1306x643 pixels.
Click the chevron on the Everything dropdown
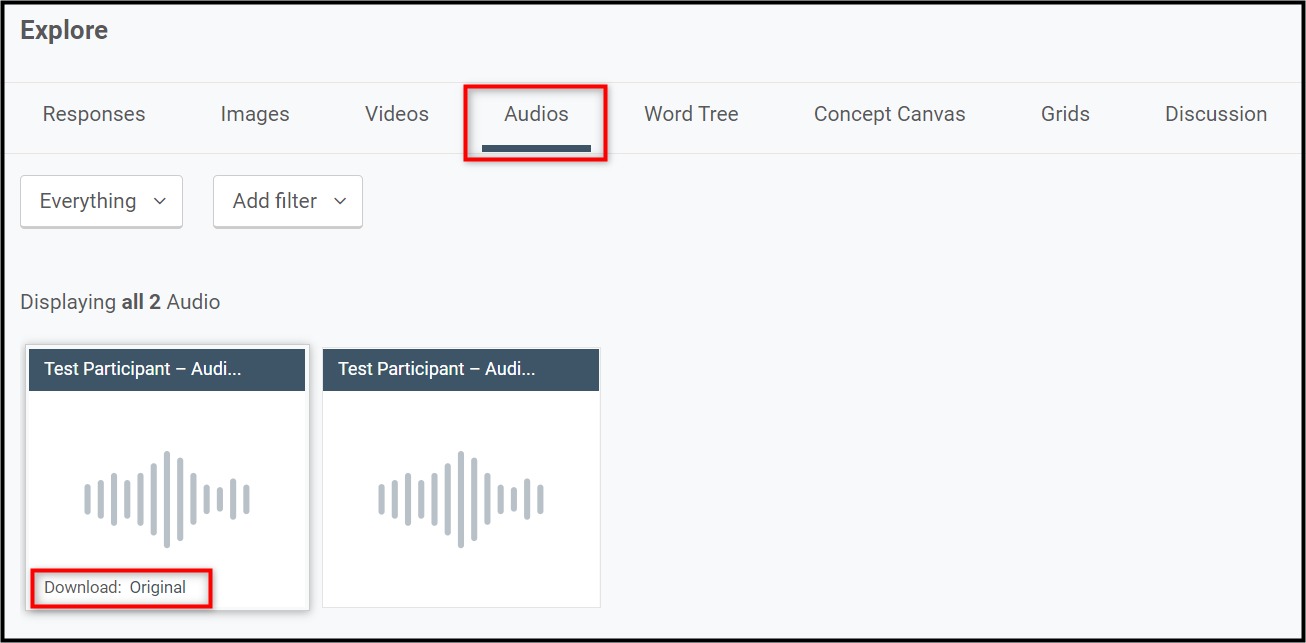(x=161, y=201)
